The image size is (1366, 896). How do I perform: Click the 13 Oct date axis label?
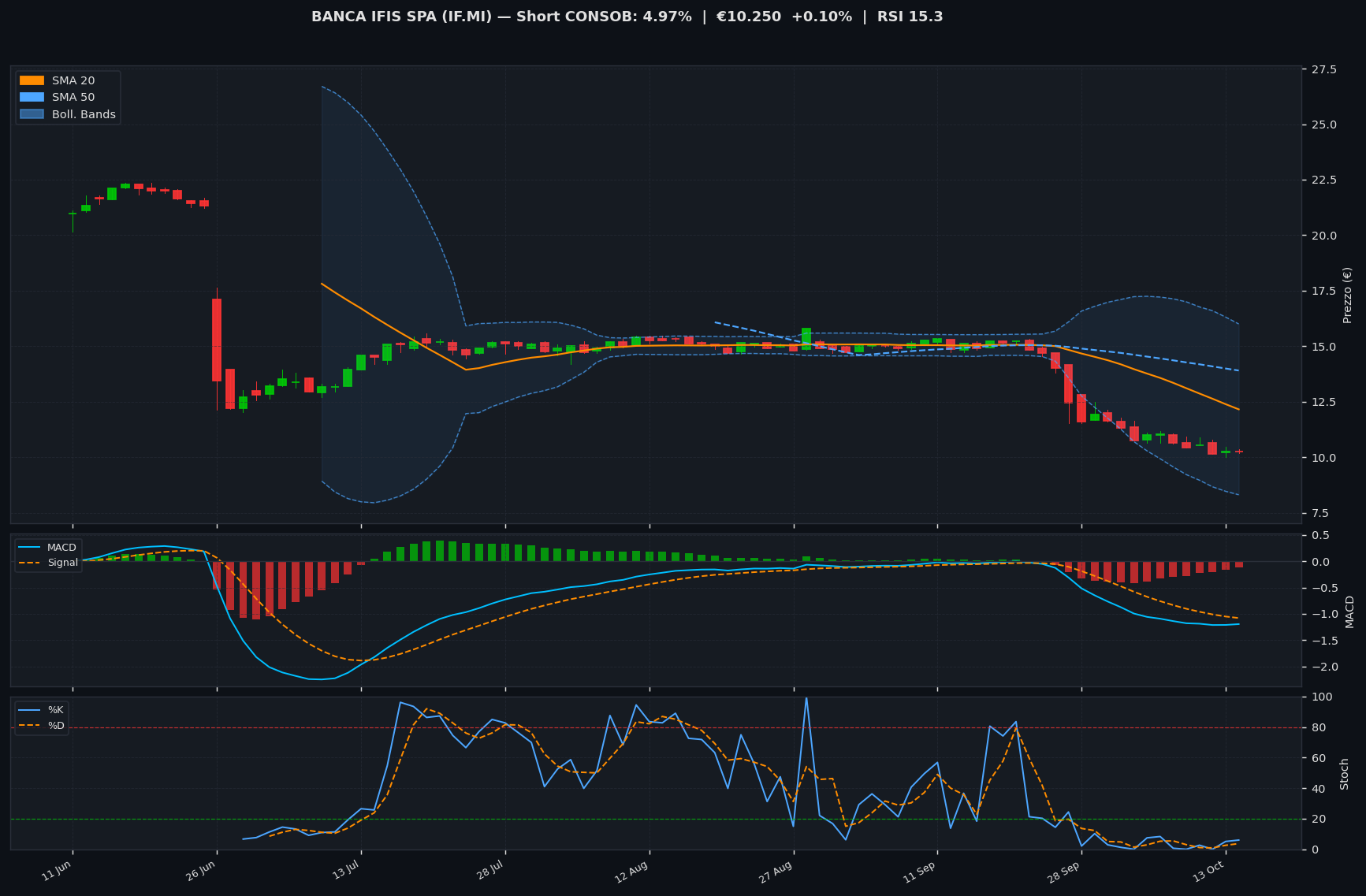coord(1208,870)
